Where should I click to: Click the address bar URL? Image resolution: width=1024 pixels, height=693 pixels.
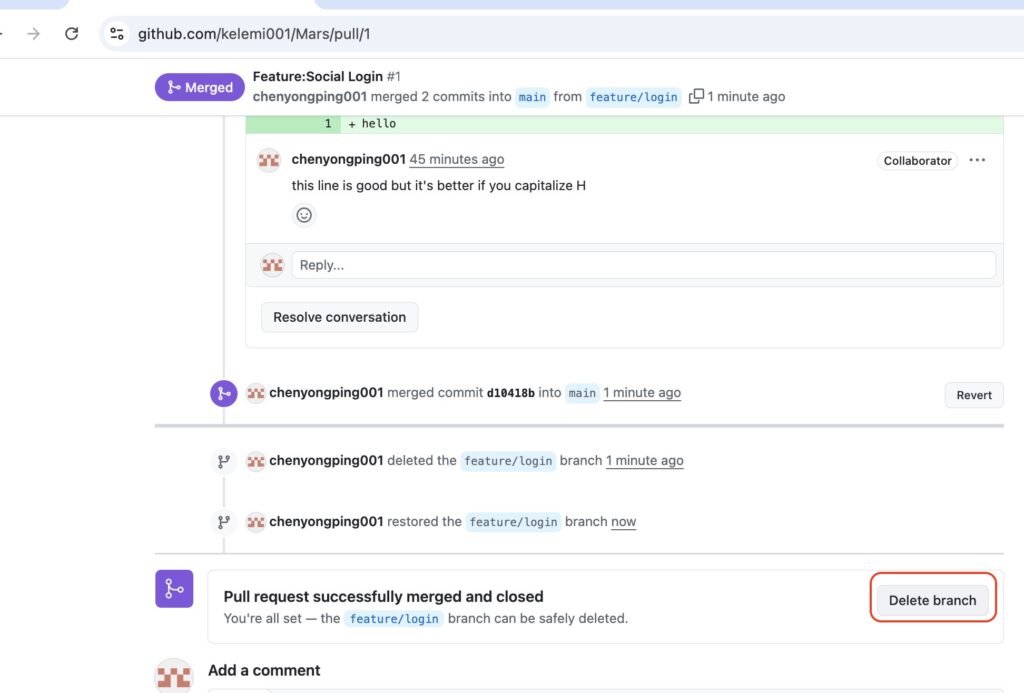tap(254, 34)
